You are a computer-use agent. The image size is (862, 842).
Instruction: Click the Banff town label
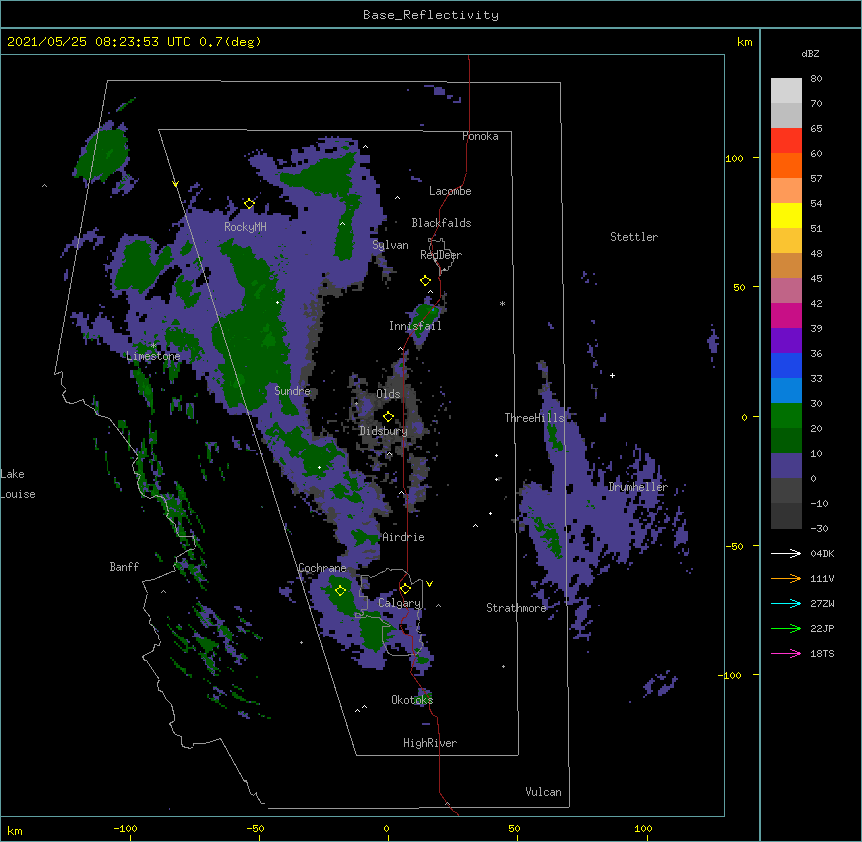coord(124,567)
